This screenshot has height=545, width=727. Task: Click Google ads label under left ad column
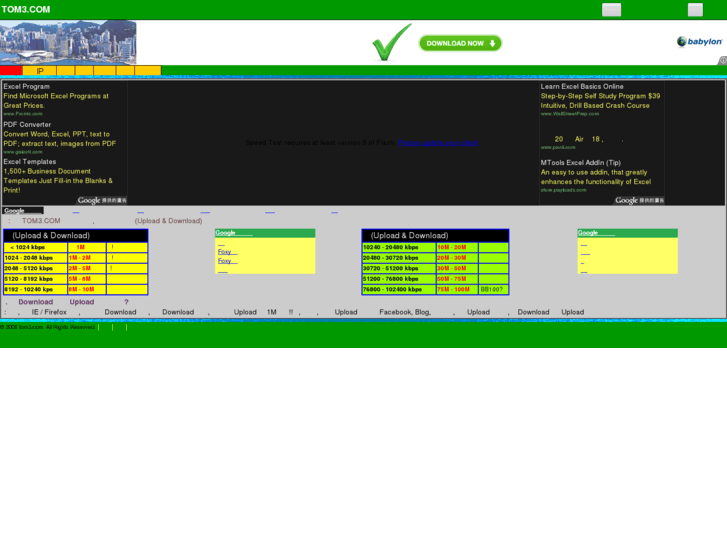[102, 200]
